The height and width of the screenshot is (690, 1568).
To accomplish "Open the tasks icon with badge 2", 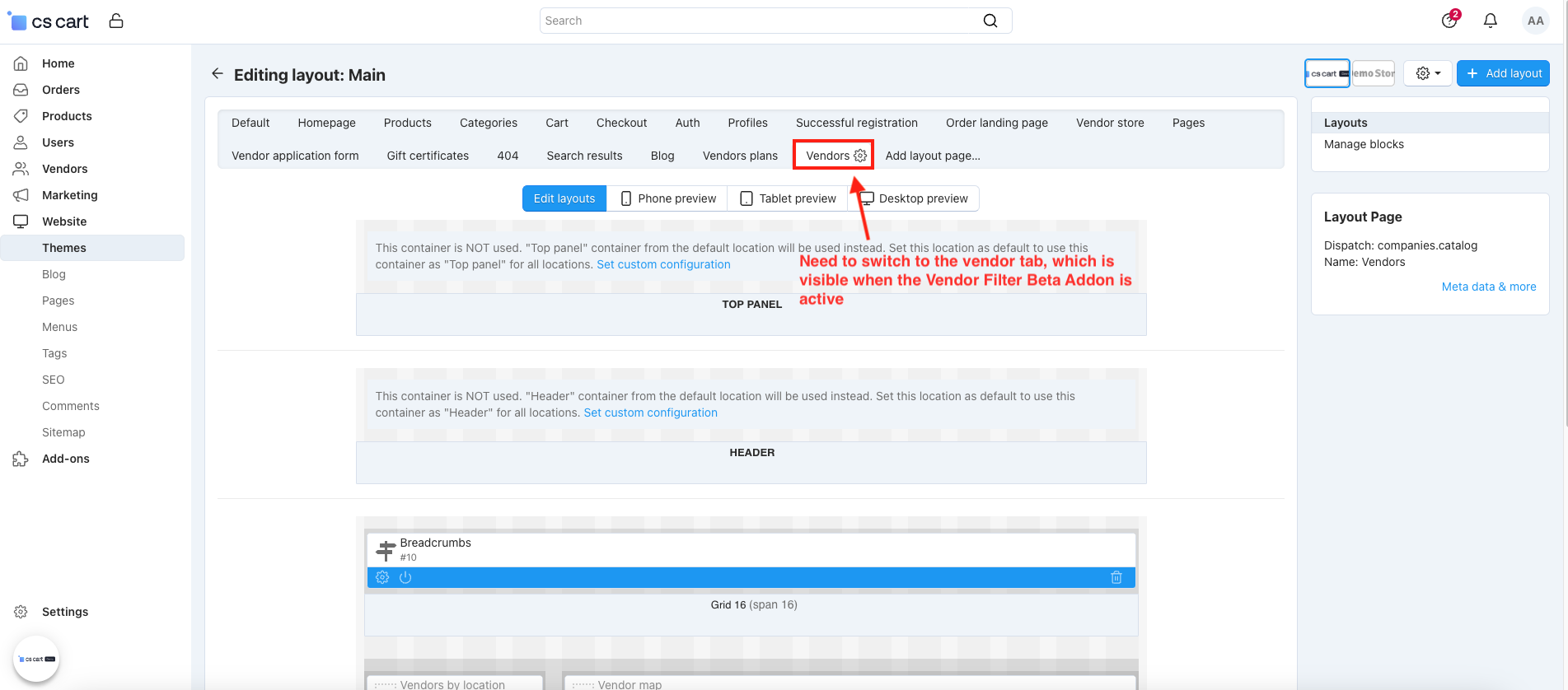I will [x=1449, y=21].
